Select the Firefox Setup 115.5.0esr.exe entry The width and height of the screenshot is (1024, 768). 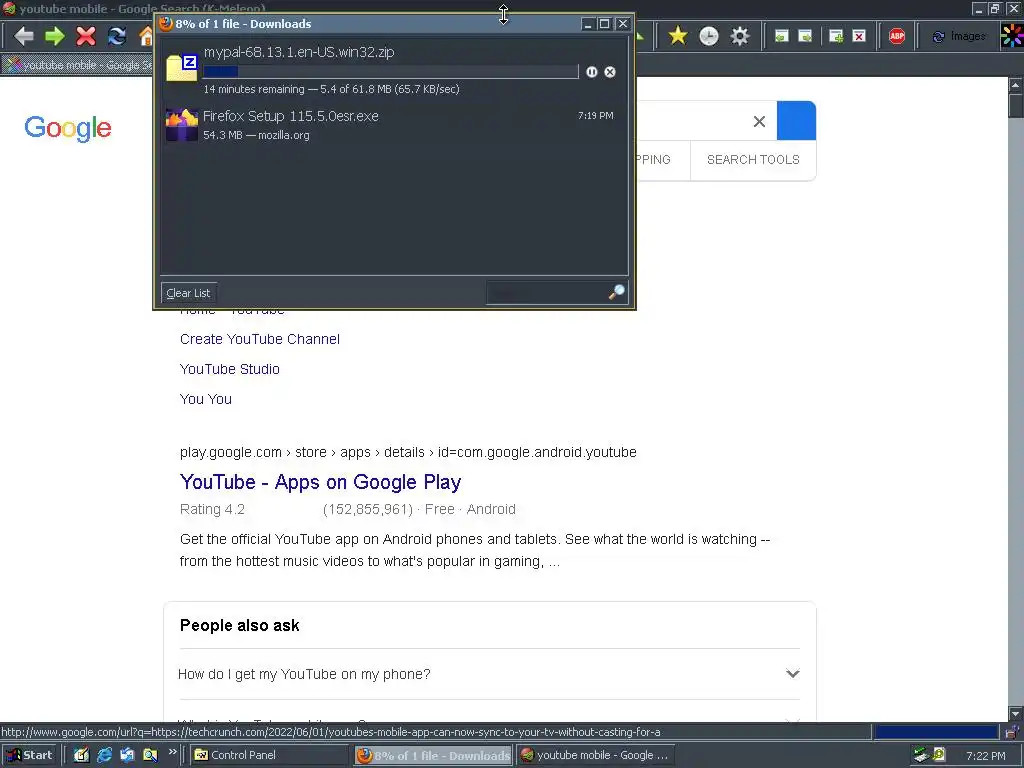point(394,125)
